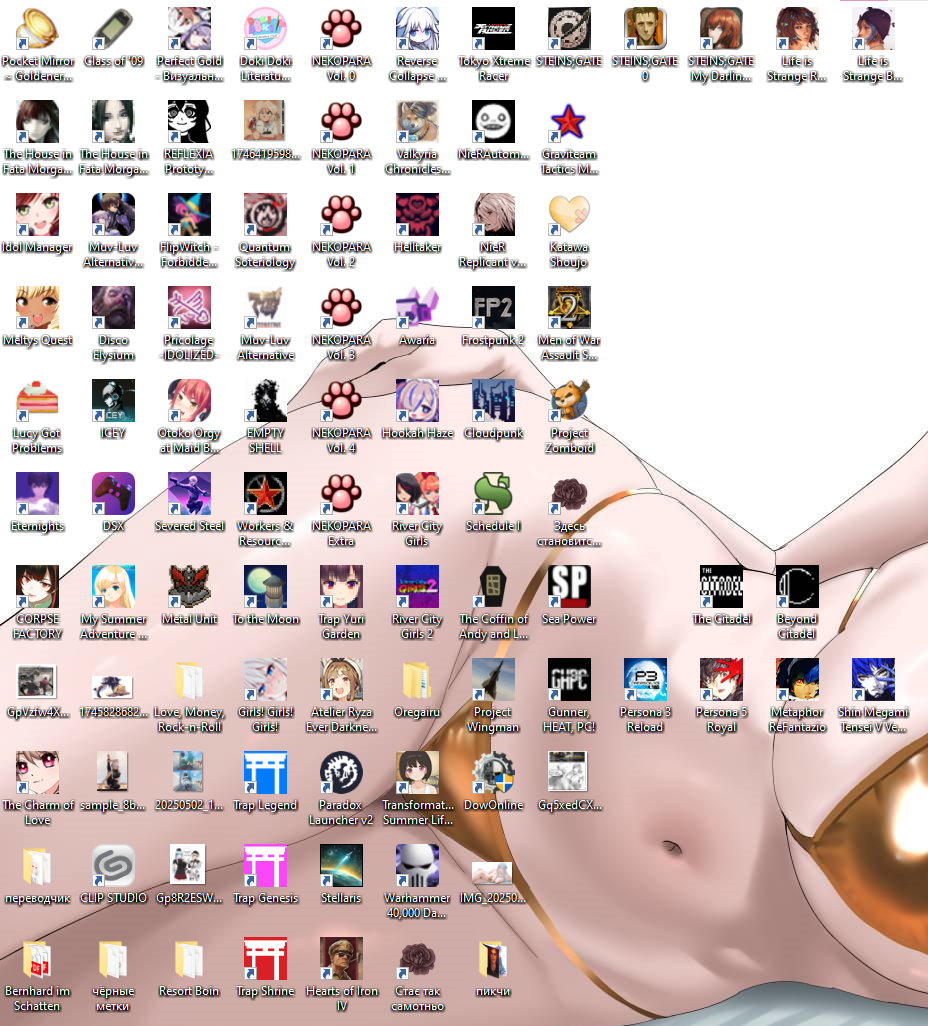
Task: Select the Severed Steel shortcut
Action: (x=189, y=494)
